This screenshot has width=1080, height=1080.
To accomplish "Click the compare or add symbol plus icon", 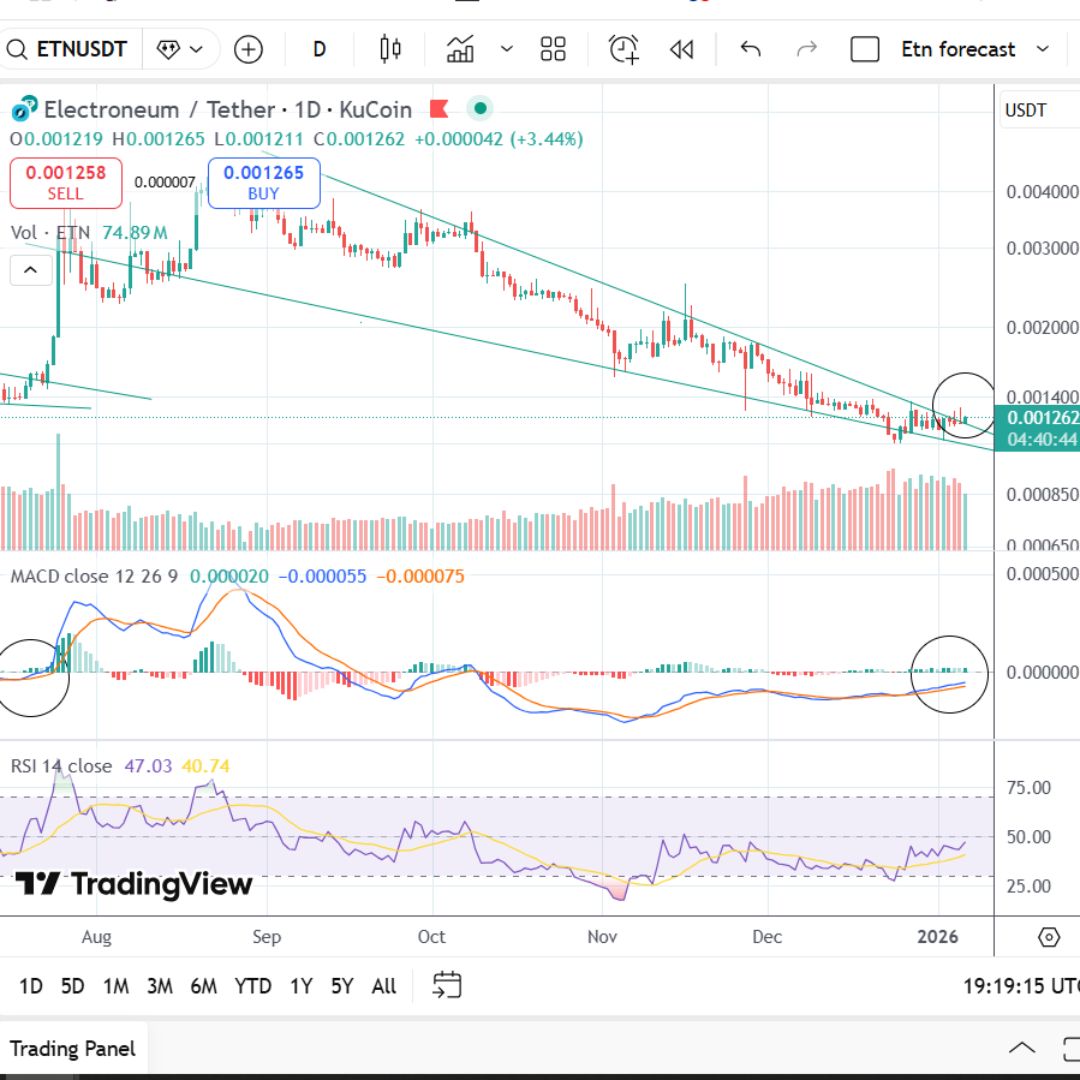I will click(x=248, y=49).
